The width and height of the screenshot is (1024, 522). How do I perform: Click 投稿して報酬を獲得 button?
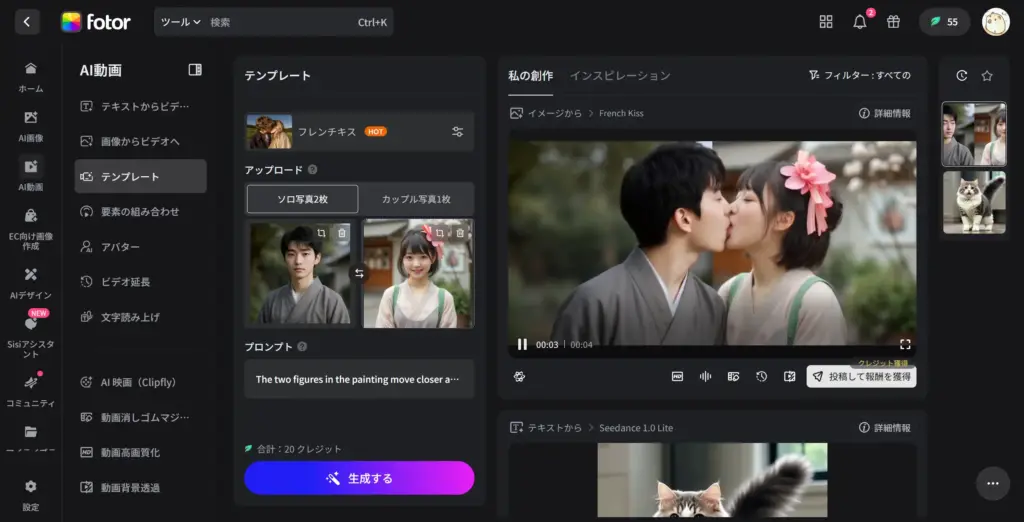click(861, 377)
